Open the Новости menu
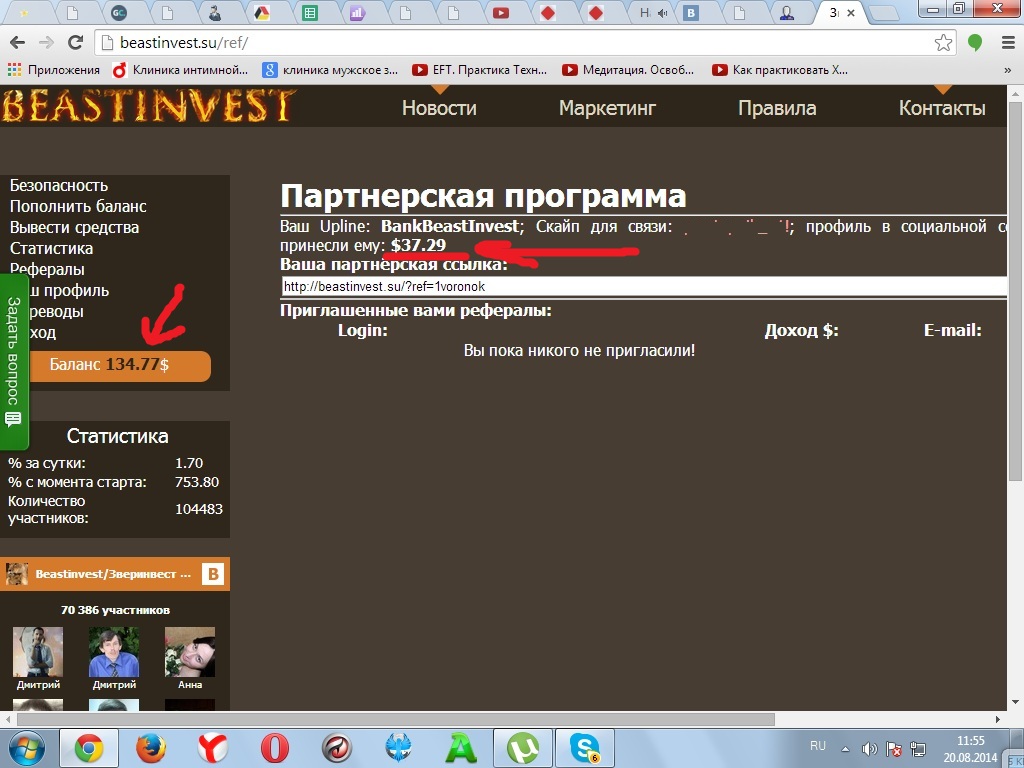 [440, 108]
